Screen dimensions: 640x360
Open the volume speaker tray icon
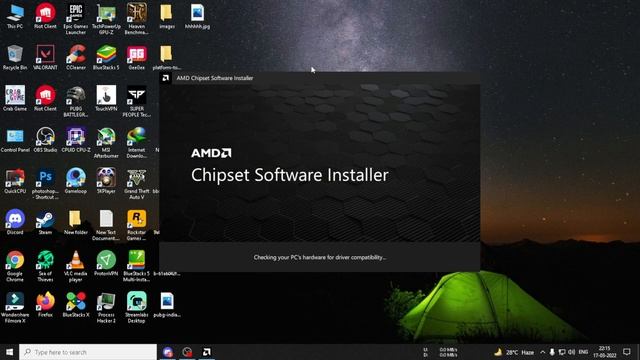point(571,352)
